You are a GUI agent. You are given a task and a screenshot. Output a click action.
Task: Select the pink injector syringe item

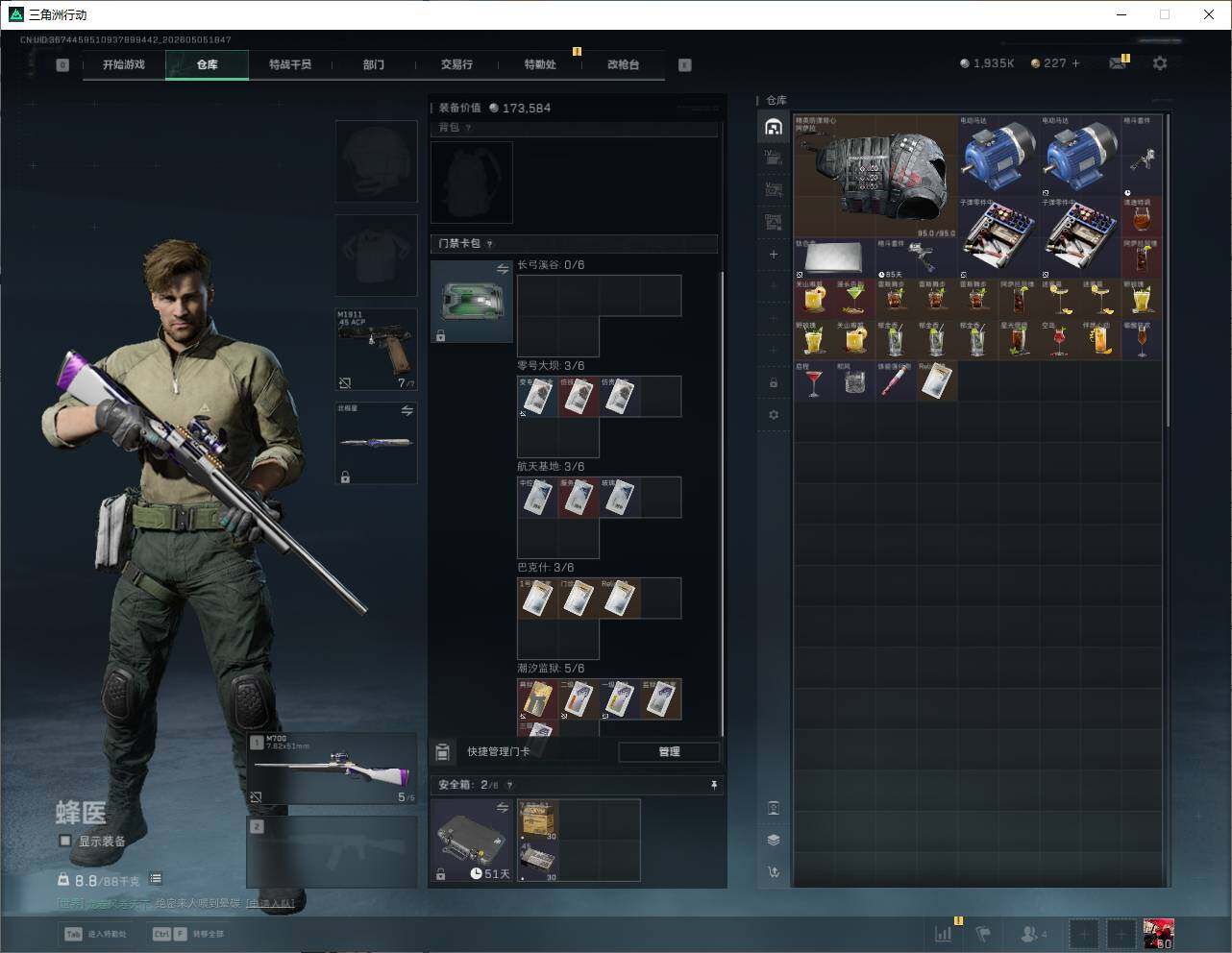[x=896, y=381]
